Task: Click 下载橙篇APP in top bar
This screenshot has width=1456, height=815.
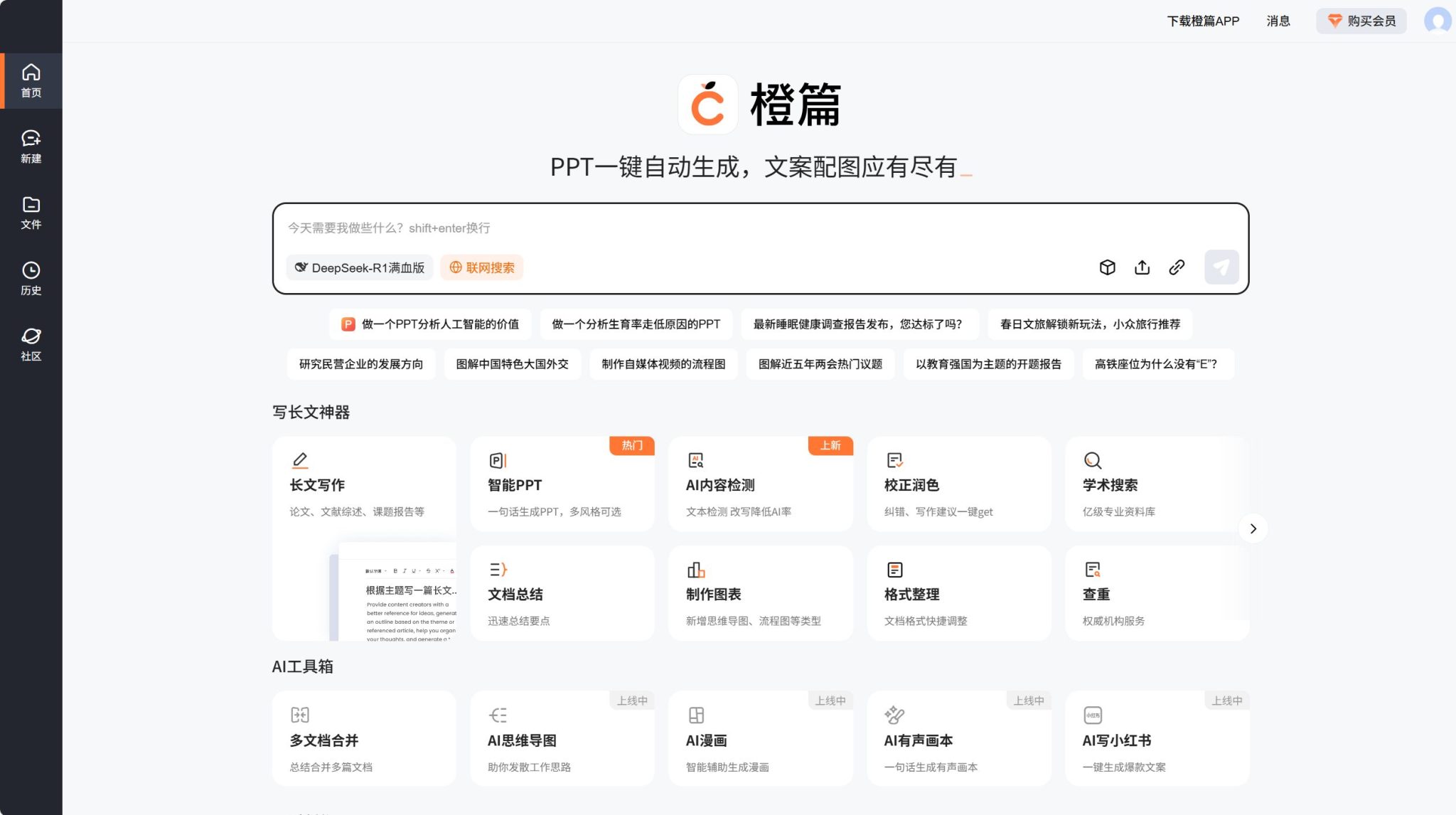Action: coord(1202,21)
